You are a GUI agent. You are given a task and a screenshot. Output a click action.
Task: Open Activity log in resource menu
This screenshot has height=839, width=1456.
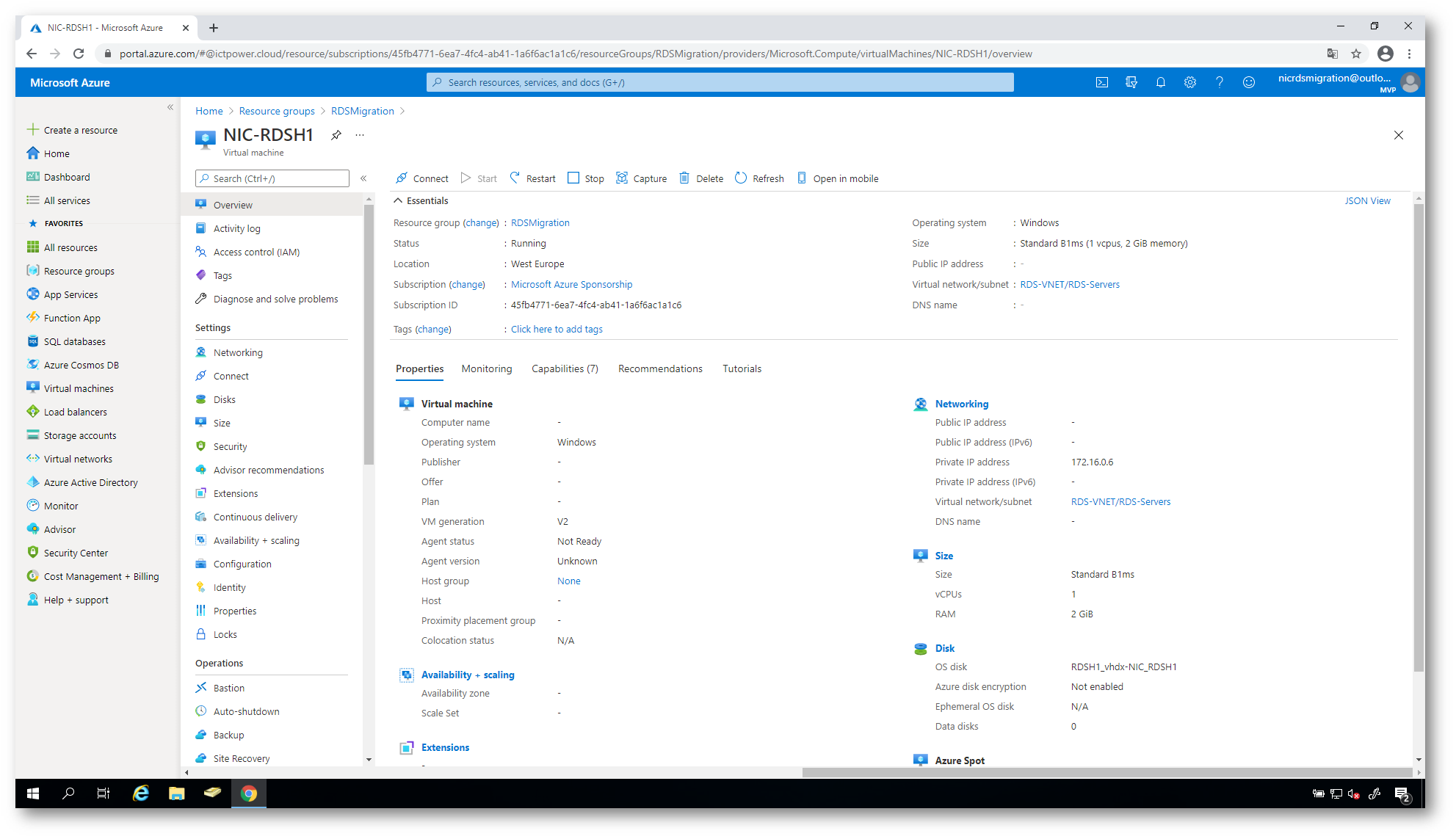(228, 228)
